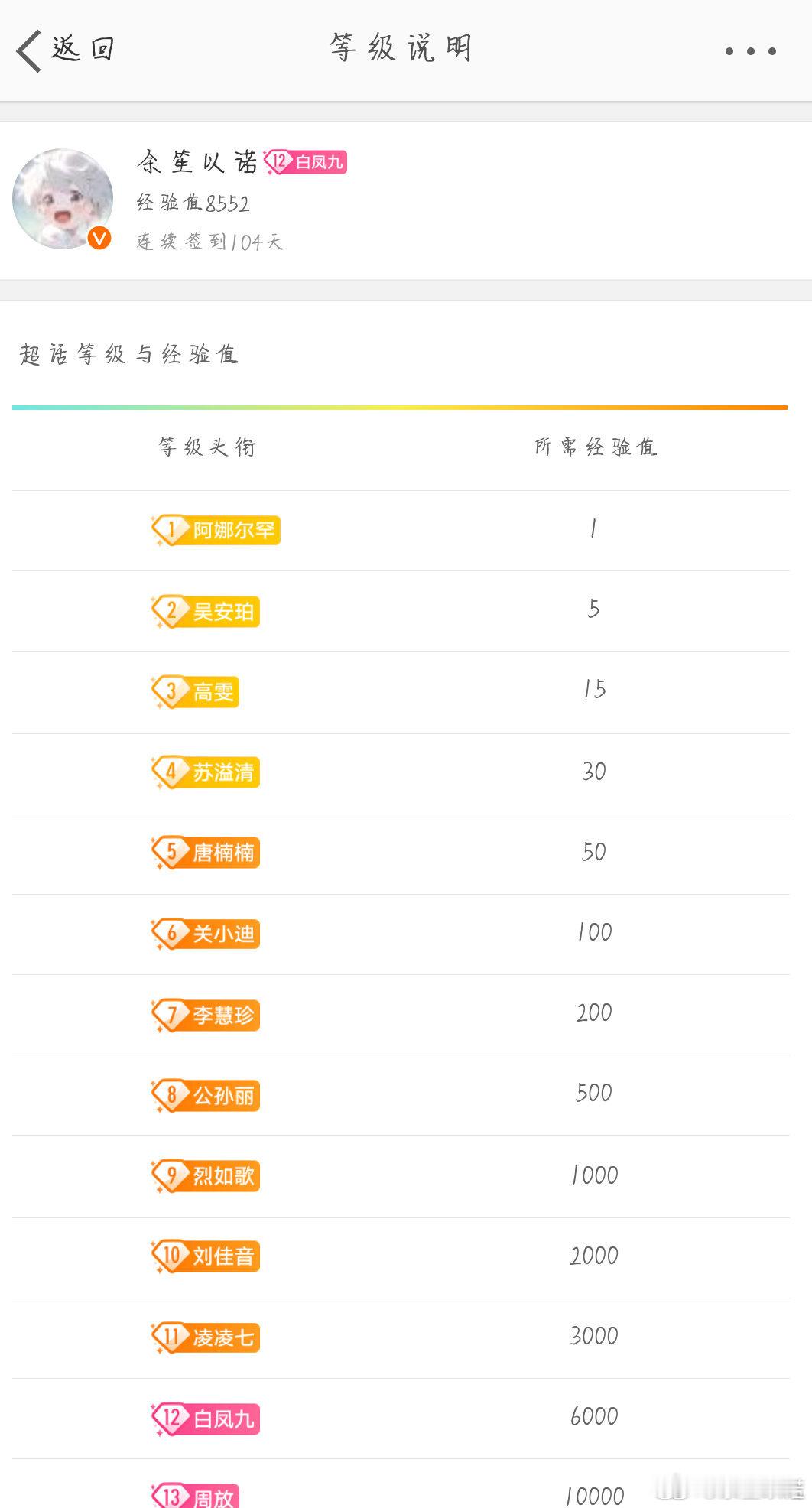The image size is (812, 1508).
Task: Tap the 连续签到104天 check-in text
Action: click(210, 242)
